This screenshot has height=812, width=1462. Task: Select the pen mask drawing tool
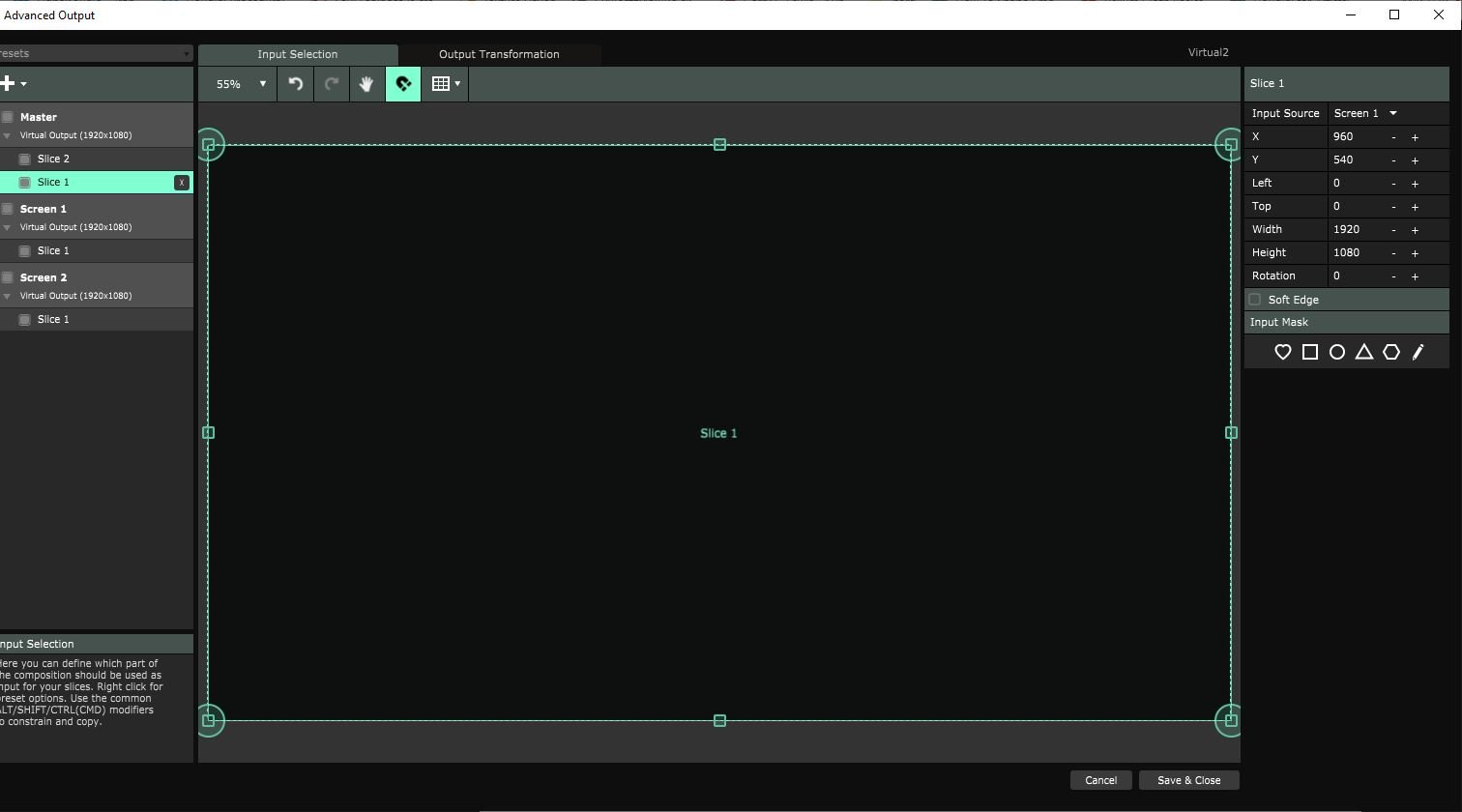[x=1418, y=352]
